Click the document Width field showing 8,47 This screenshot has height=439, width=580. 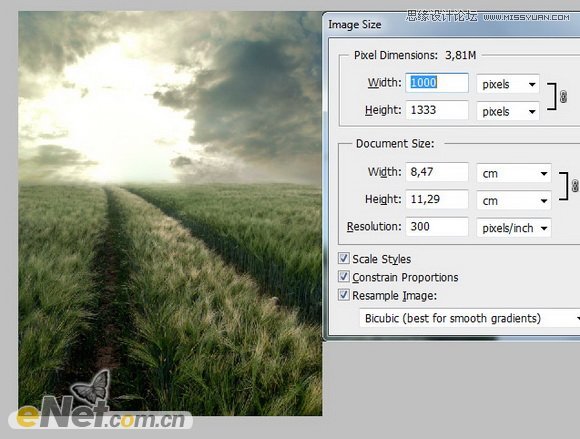coord(437,172)
